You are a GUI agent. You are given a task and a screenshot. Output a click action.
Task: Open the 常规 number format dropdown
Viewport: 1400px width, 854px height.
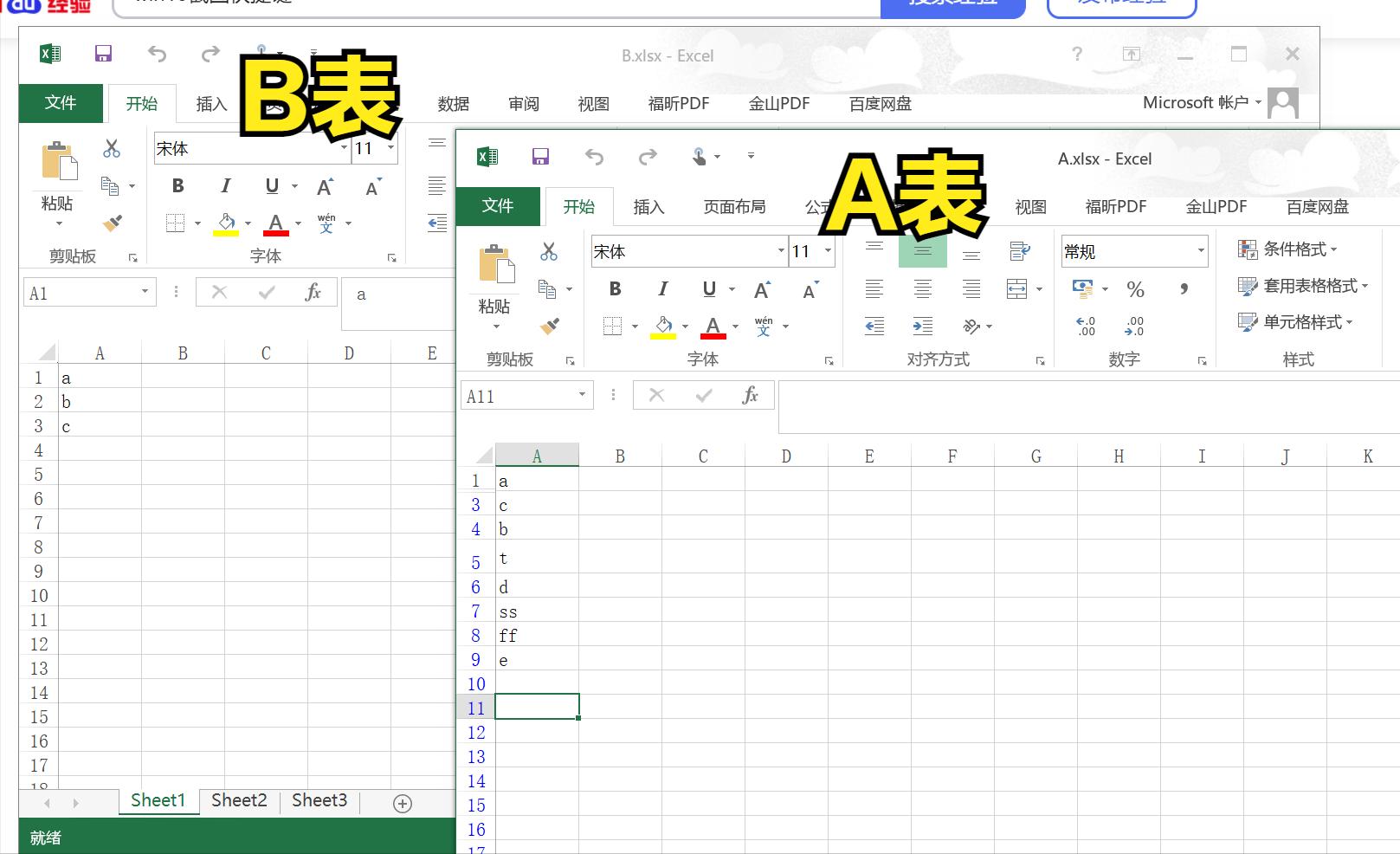[1202, 251]
